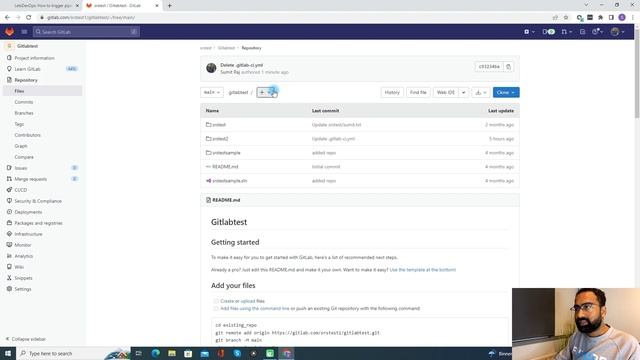Click the History button
Image resolution: width=640 pixels, height=360 pixels.
point(392,93)
